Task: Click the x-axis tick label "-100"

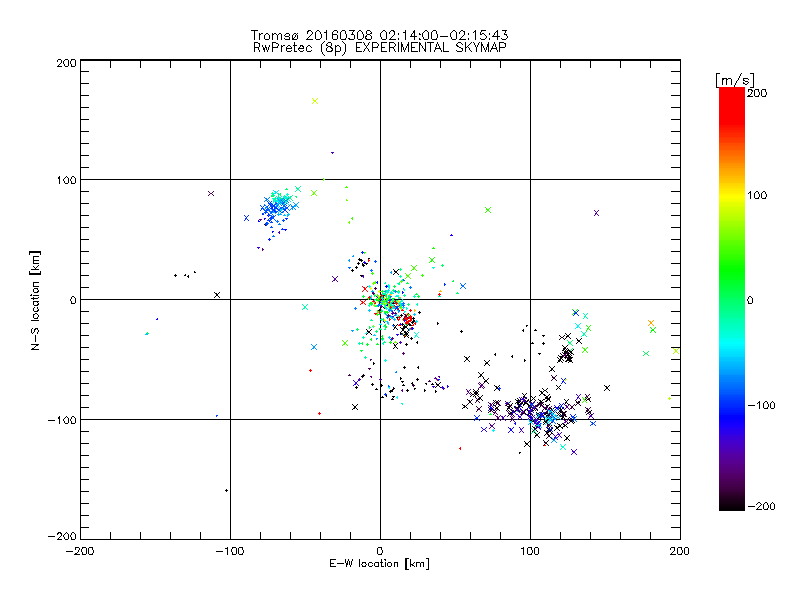Action: point(230,551)
